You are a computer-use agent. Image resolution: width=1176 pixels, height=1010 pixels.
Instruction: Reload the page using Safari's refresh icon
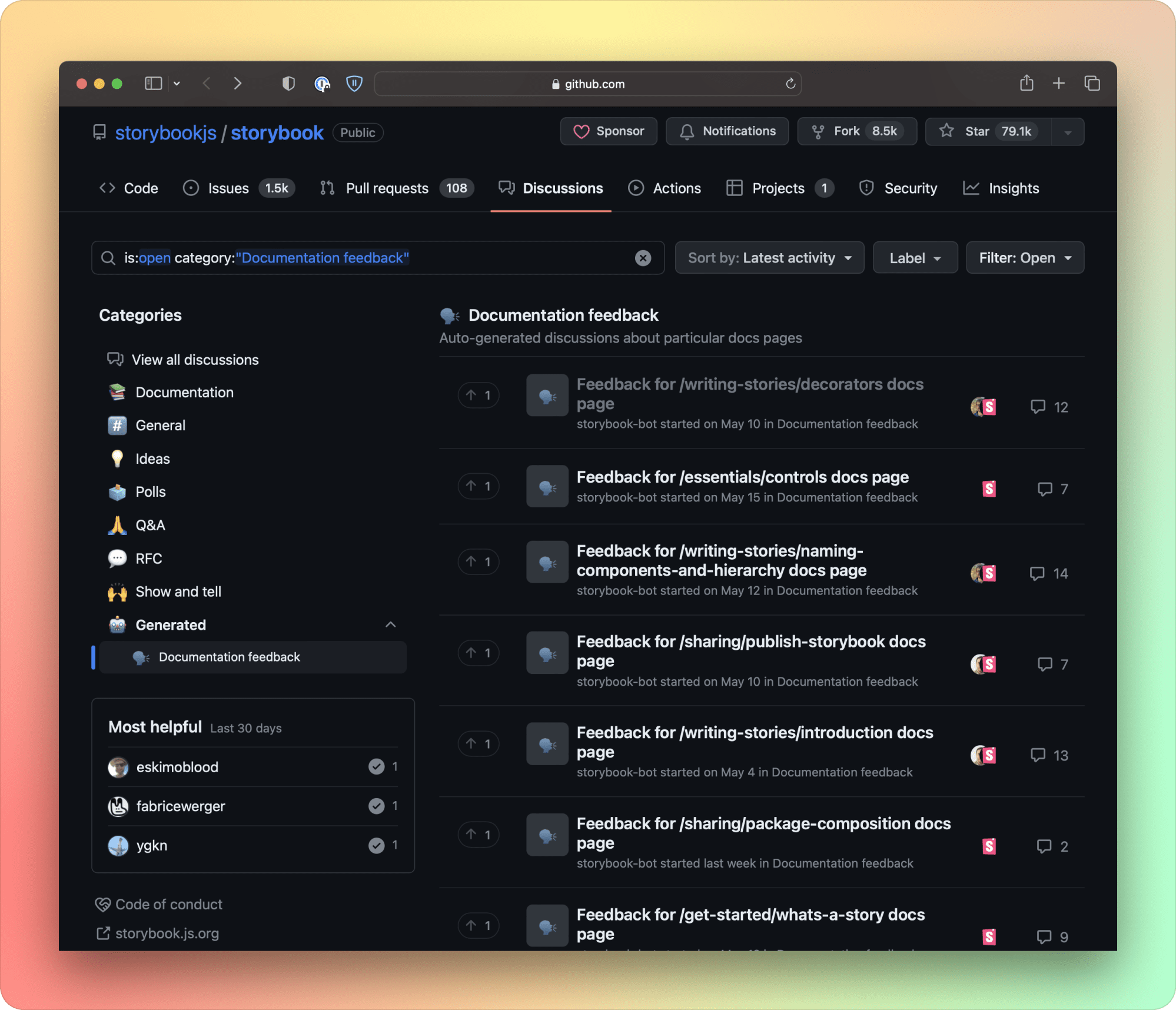(790, 84)
